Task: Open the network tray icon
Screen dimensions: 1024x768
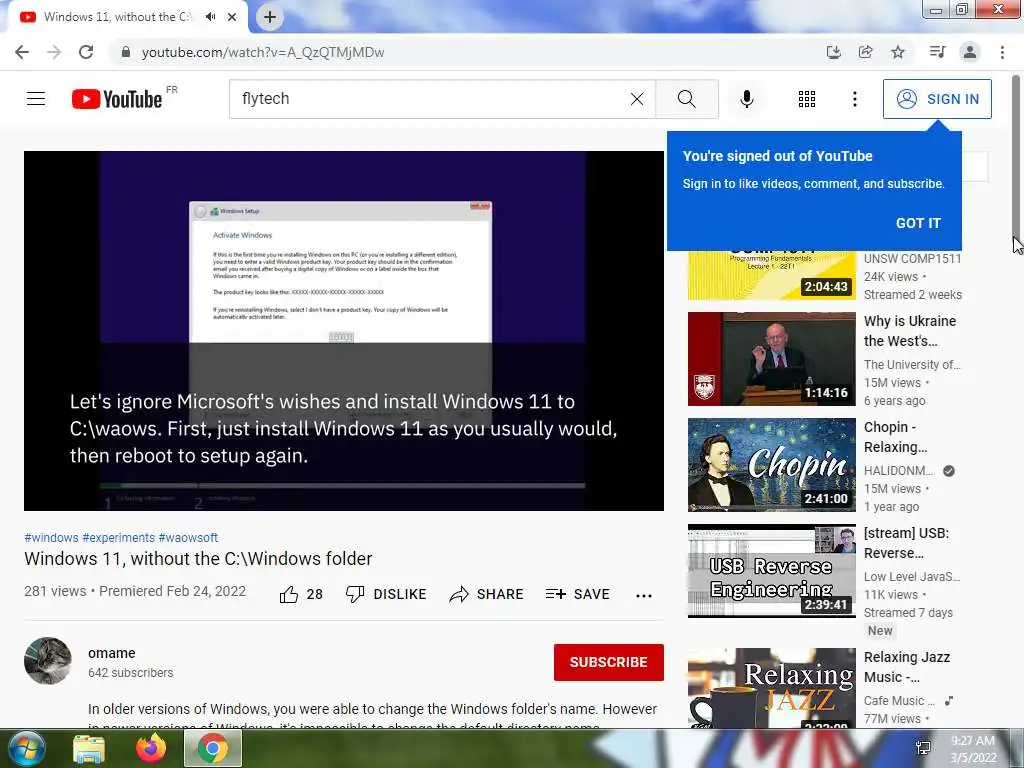Action: coord(923,748)
